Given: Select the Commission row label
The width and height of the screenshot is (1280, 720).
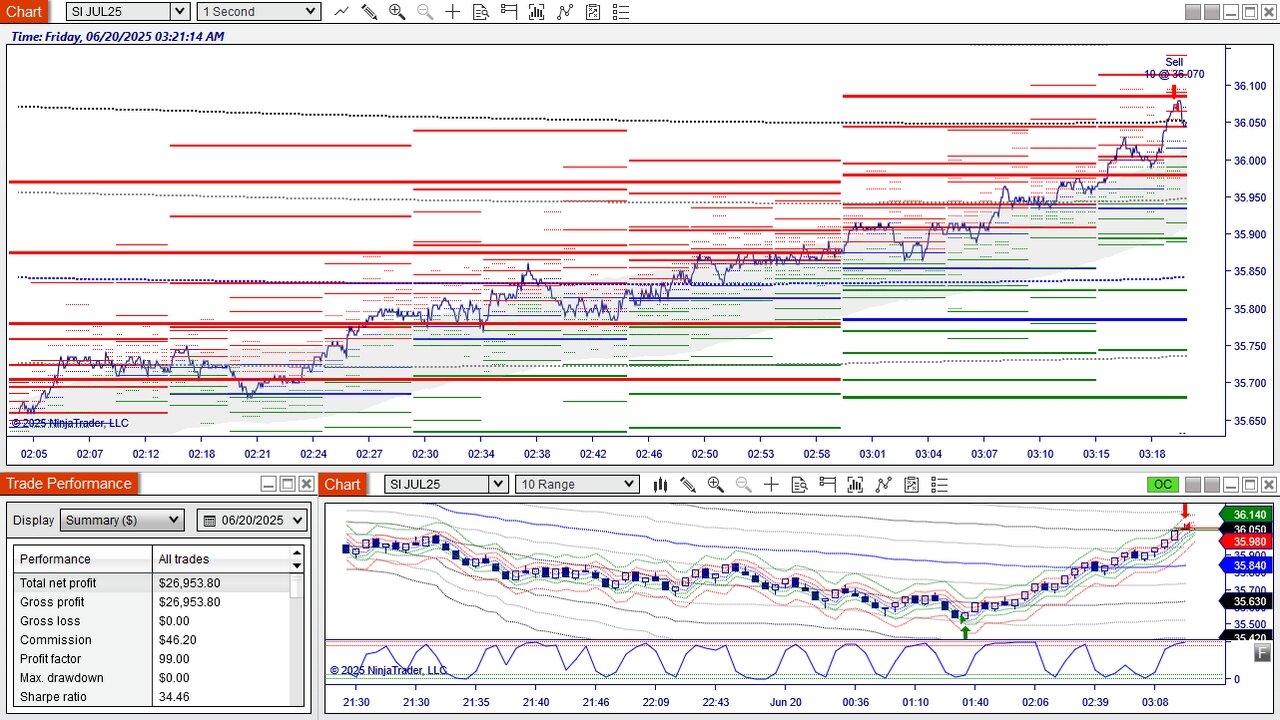Looking at the screenshot, I should (x=56, y=640).
